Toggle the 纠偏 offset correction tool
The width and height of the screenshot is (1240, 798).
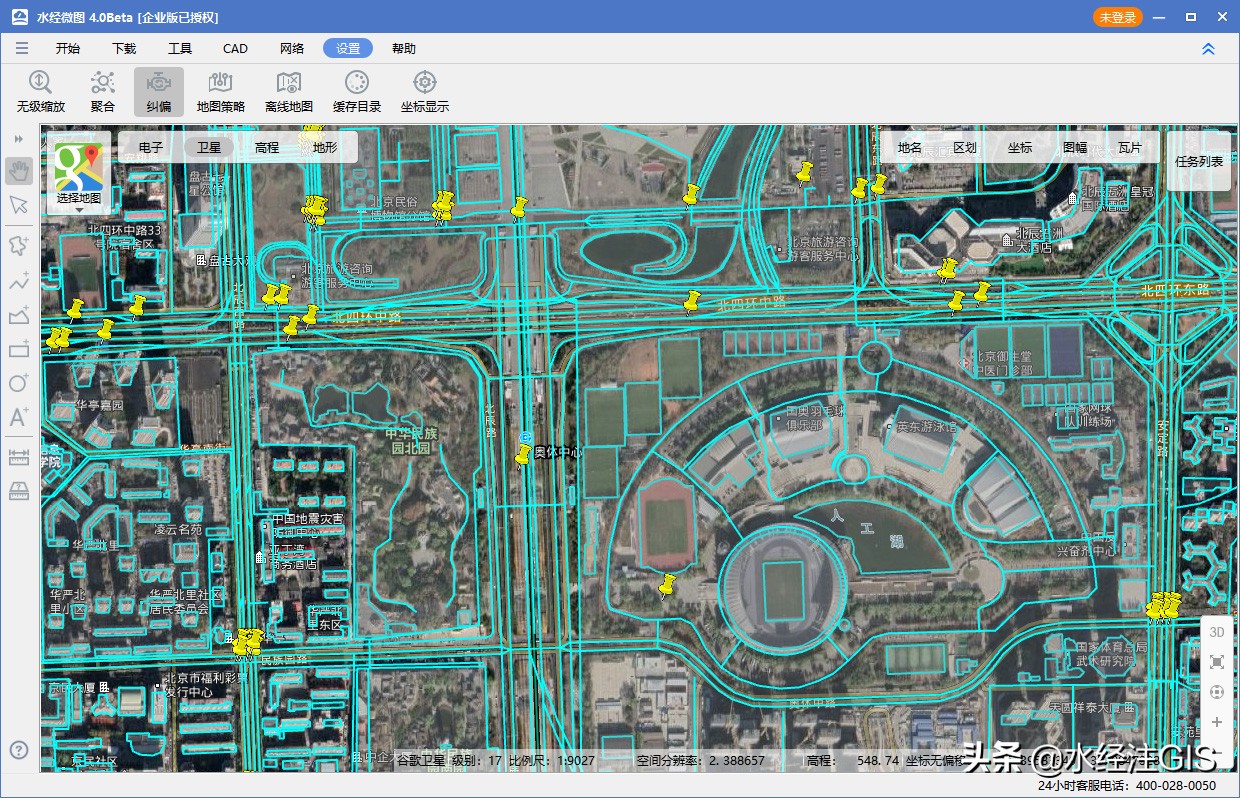tap(159, 92)
